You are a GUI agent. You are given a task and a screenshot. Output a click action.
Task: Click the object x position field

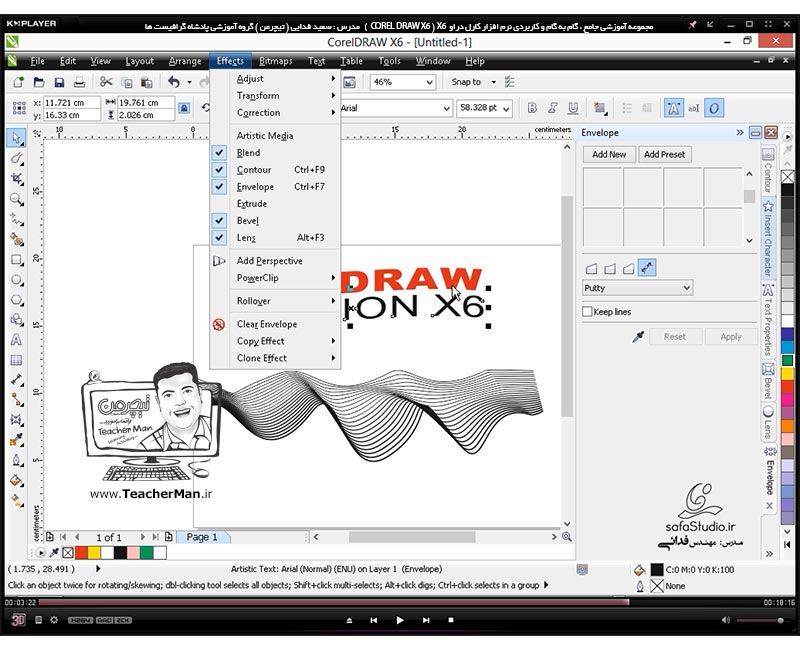pyautogui.click(x=71, y=103)
